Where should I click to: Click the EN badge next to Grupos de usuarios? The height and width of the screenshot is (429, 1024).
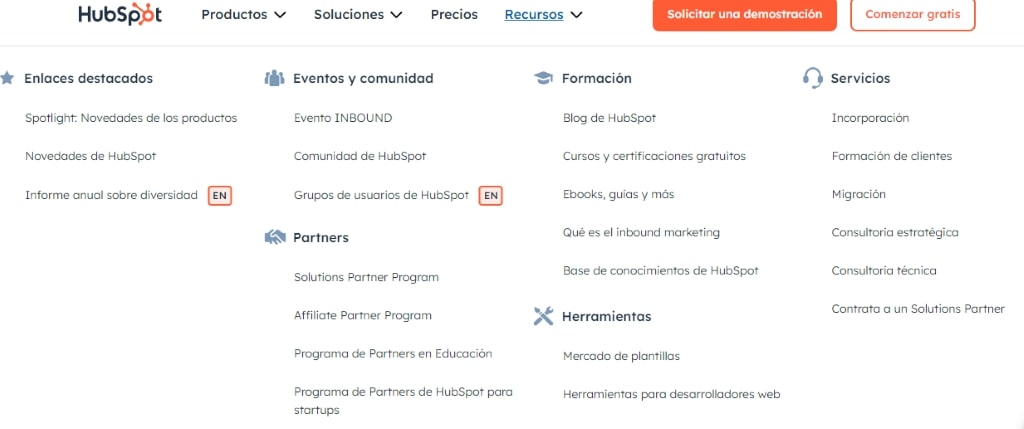(x=490, y=195)
